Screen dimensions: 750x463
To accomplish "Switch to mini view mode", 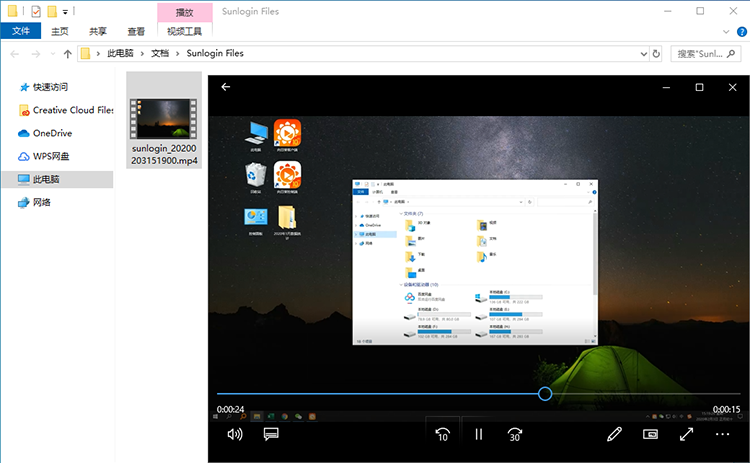I will click(x=651, y=434).
